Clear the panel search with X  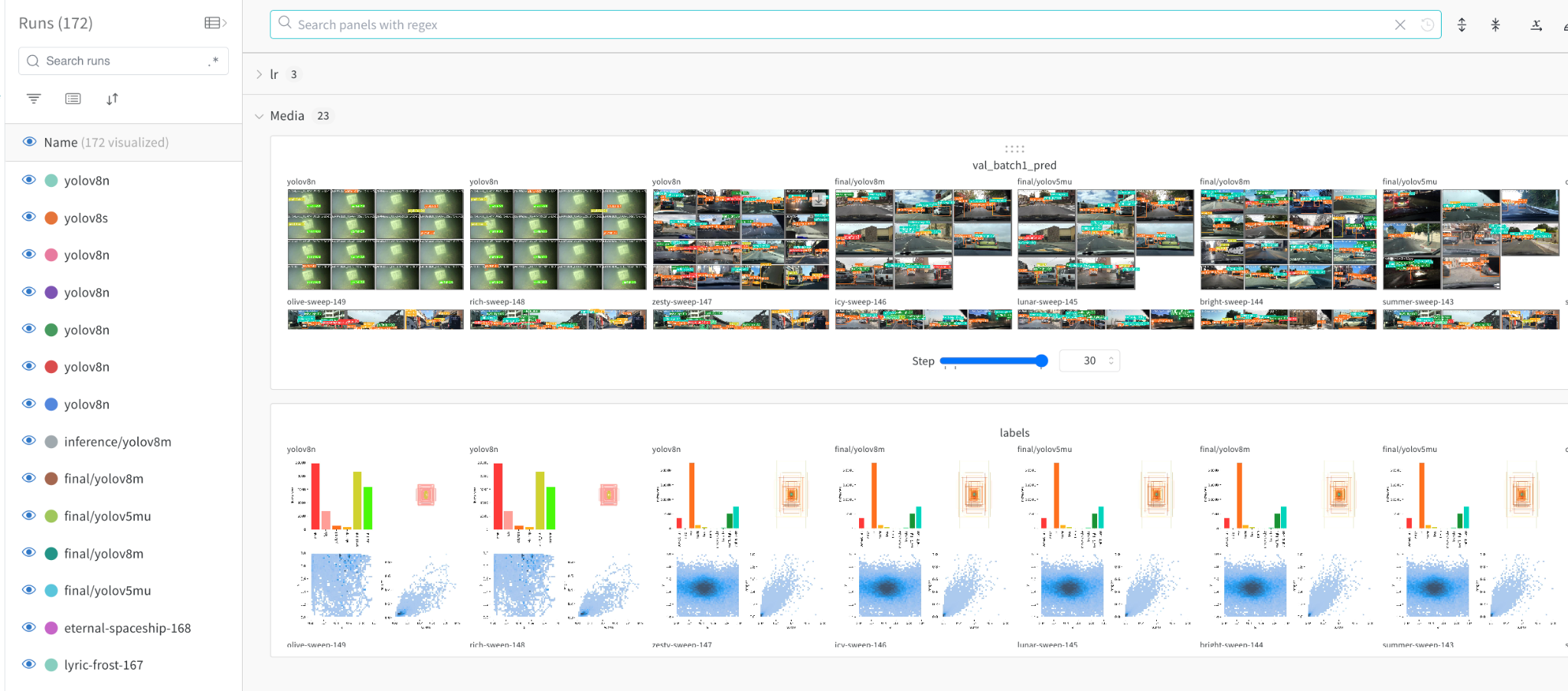pyautogui.click(x=1400, y=25)
